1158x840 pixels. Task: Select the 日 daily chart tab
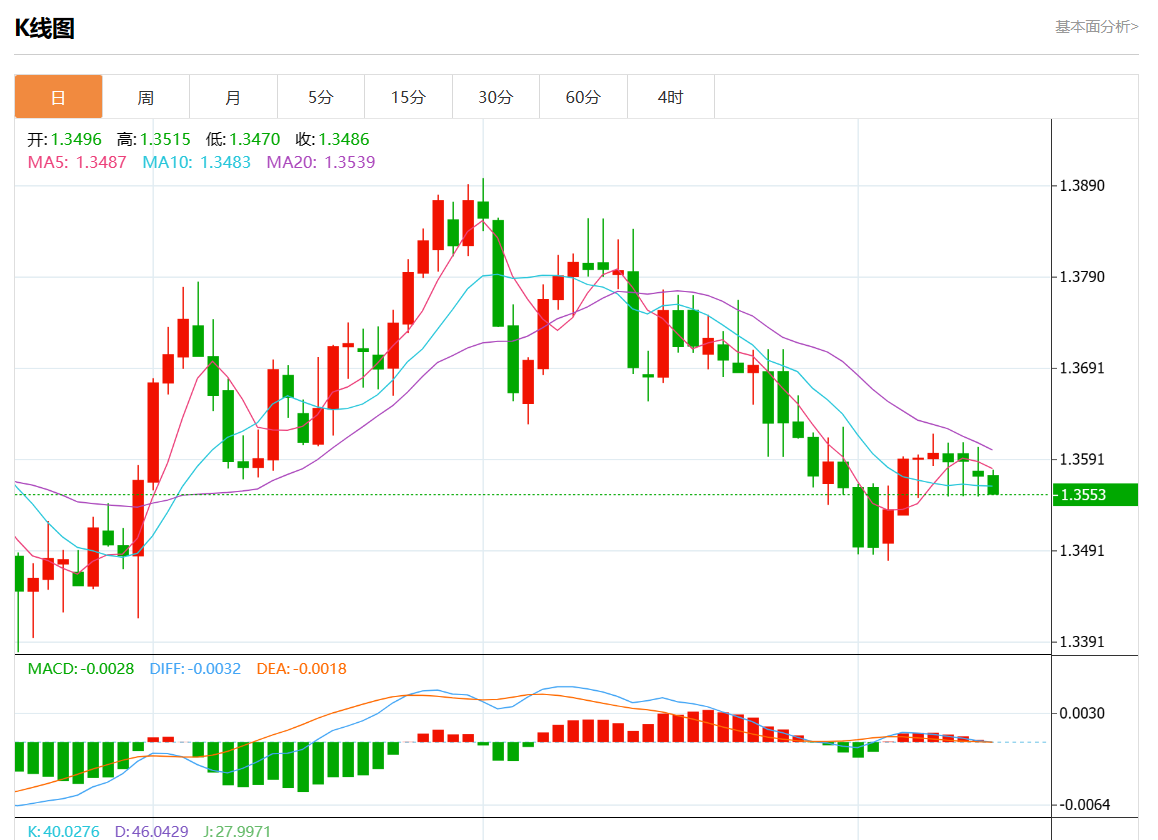click(58, 97)
